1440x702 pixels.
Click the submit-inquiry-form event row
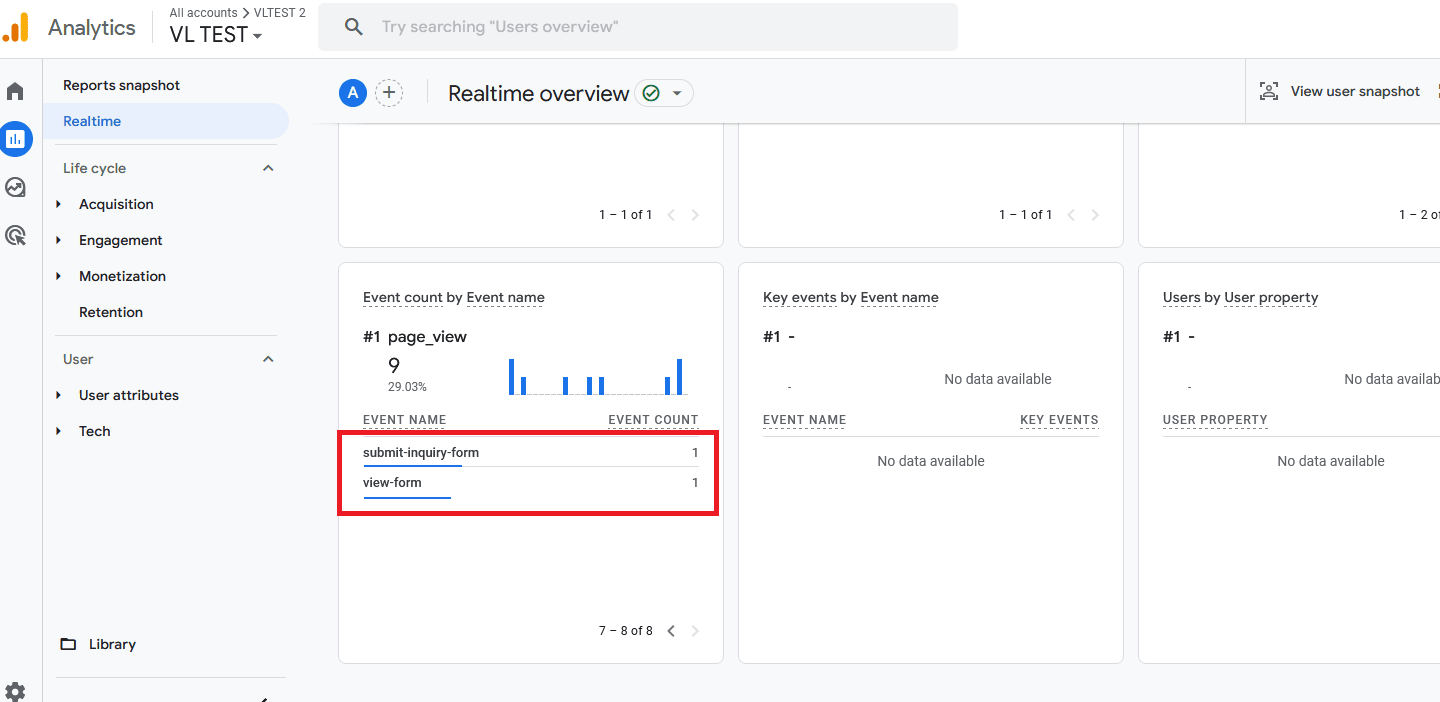421,453
